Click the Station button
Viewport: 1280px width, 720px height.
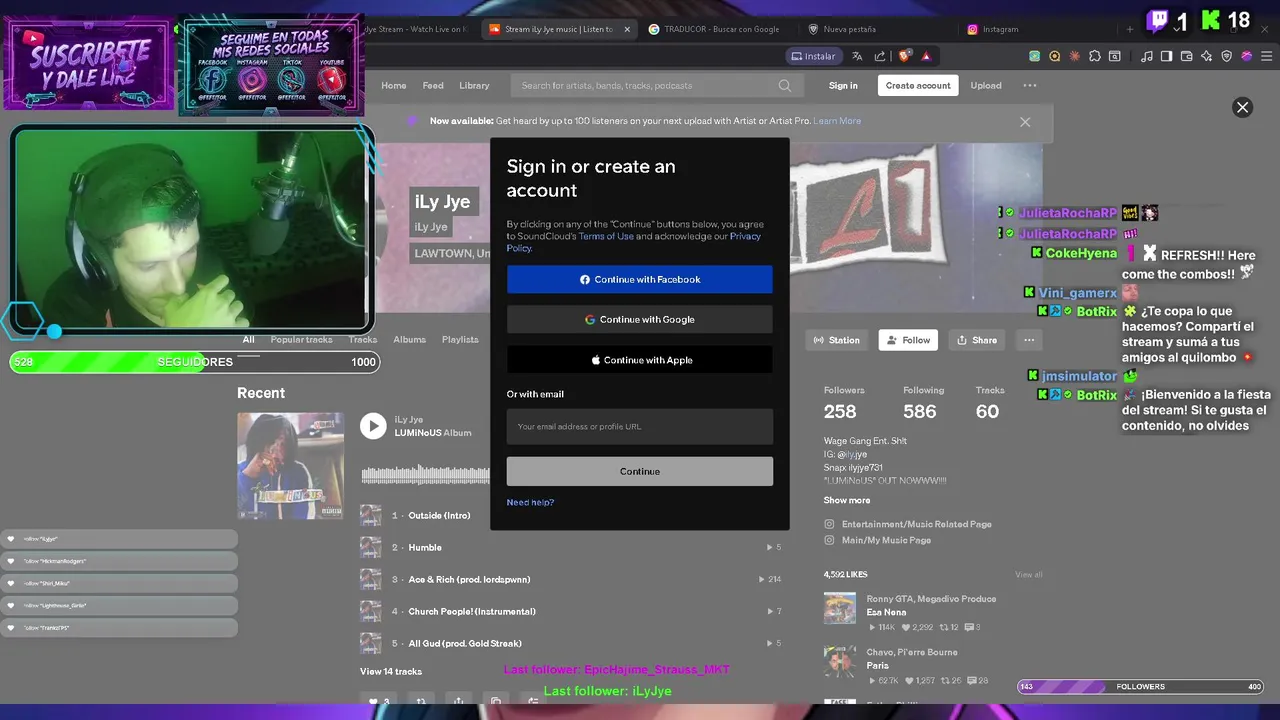(836, 340)
